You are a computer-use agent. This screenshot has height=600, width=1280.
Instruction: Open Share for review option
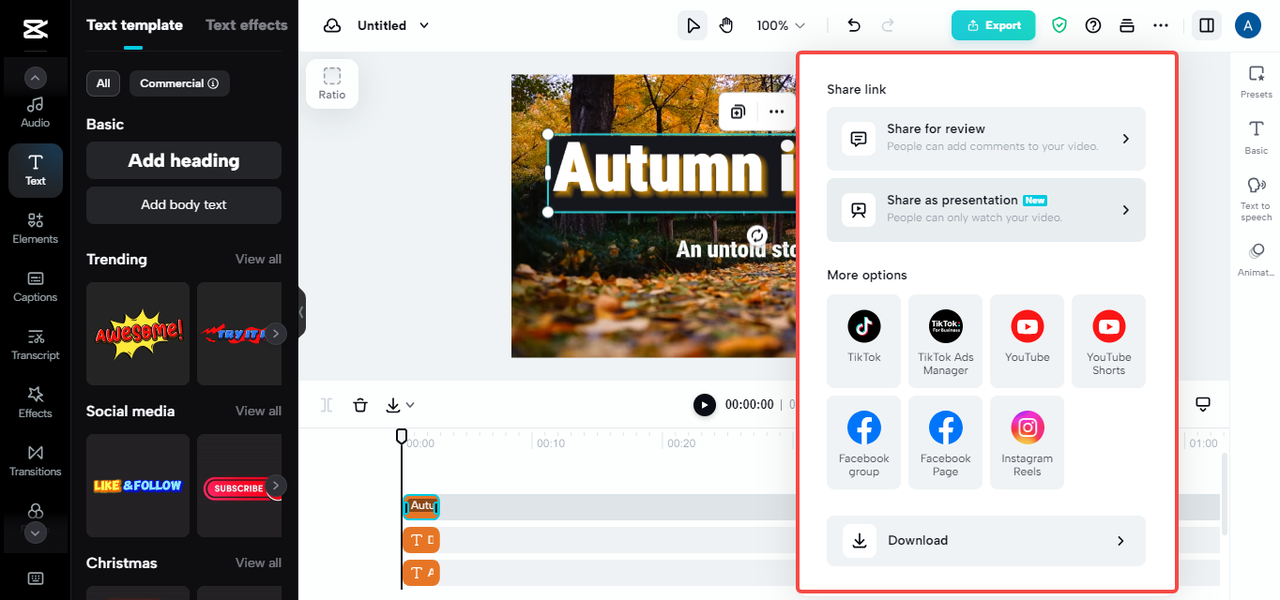[986, 139]
